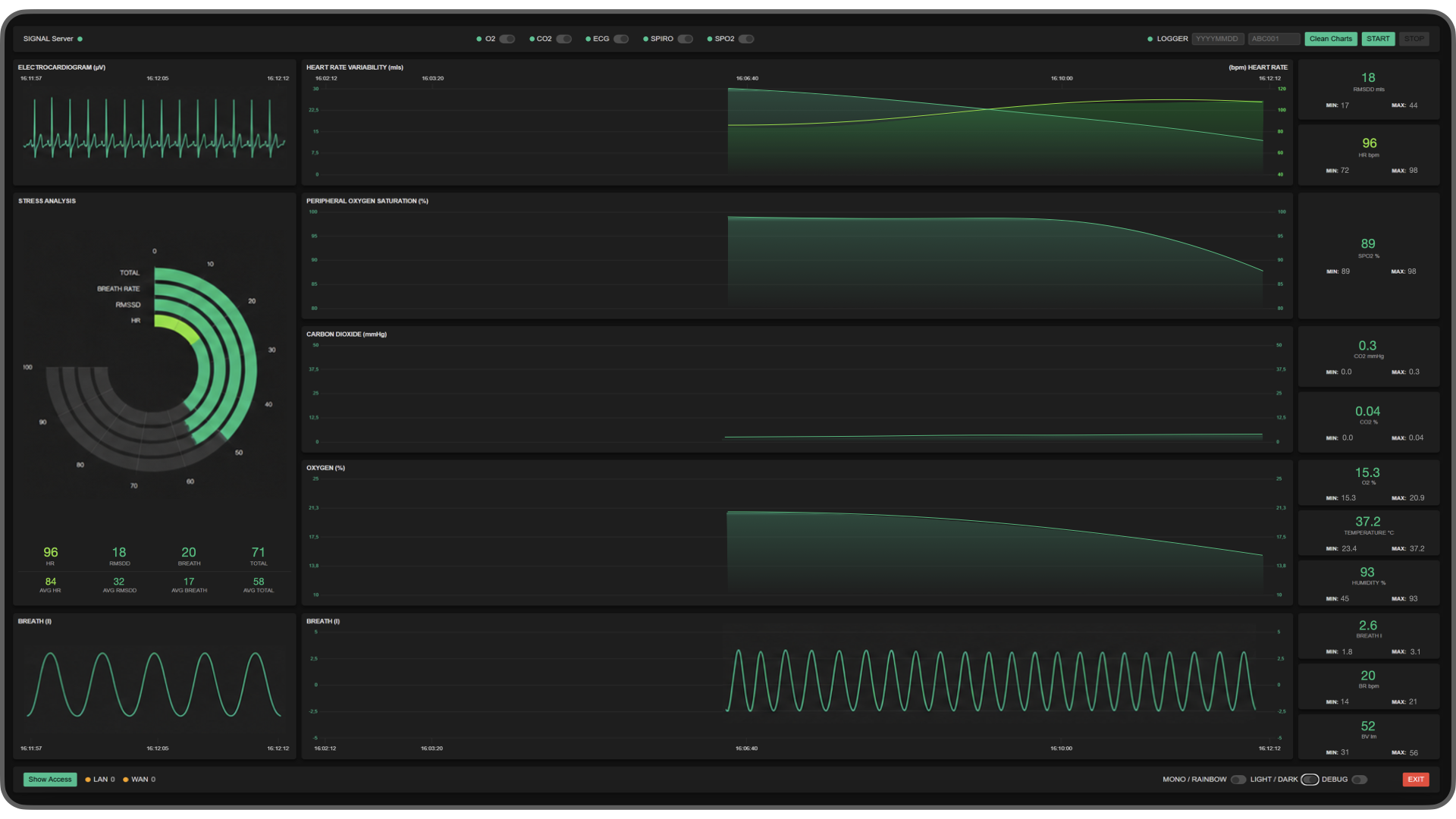Click the CO2 status dot
The width and height of the screenshot is (1456, 819).
pyautogui.click(x=532, y=39)
